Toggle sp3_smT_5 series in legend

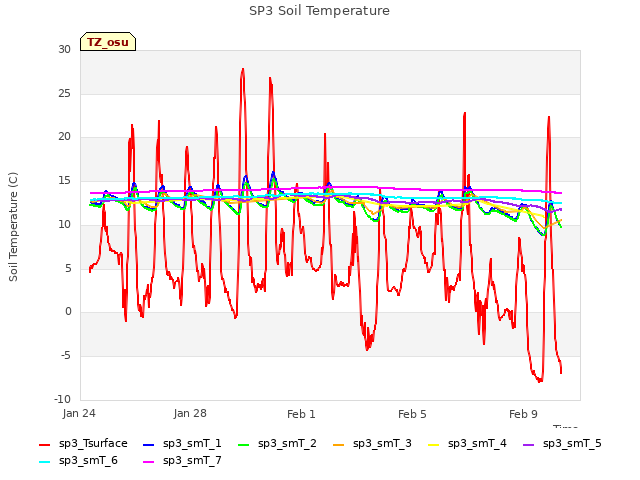(562, 444)
